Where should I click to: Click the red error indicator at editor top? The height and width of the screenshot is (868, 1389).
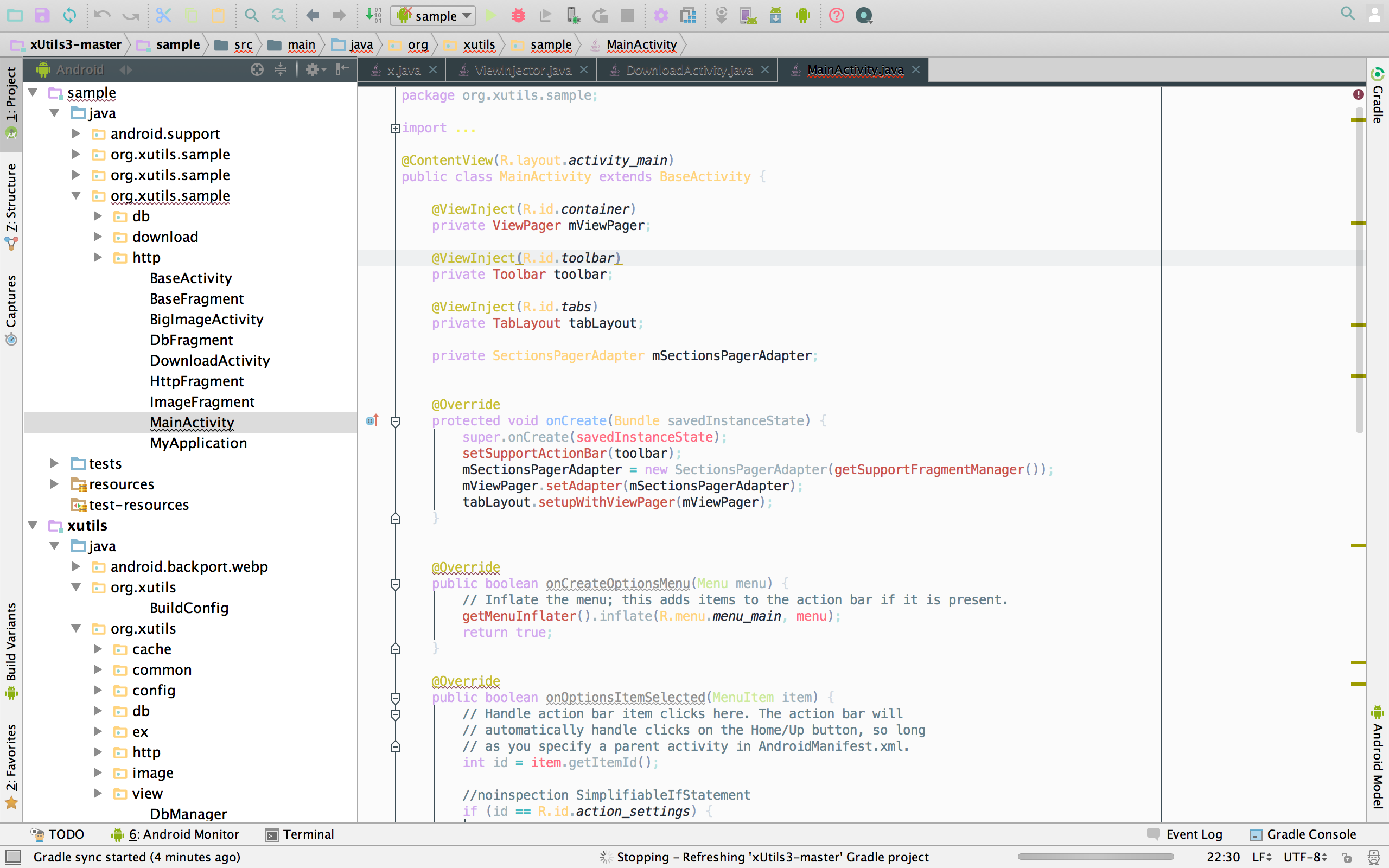(x=1358, y=94)
